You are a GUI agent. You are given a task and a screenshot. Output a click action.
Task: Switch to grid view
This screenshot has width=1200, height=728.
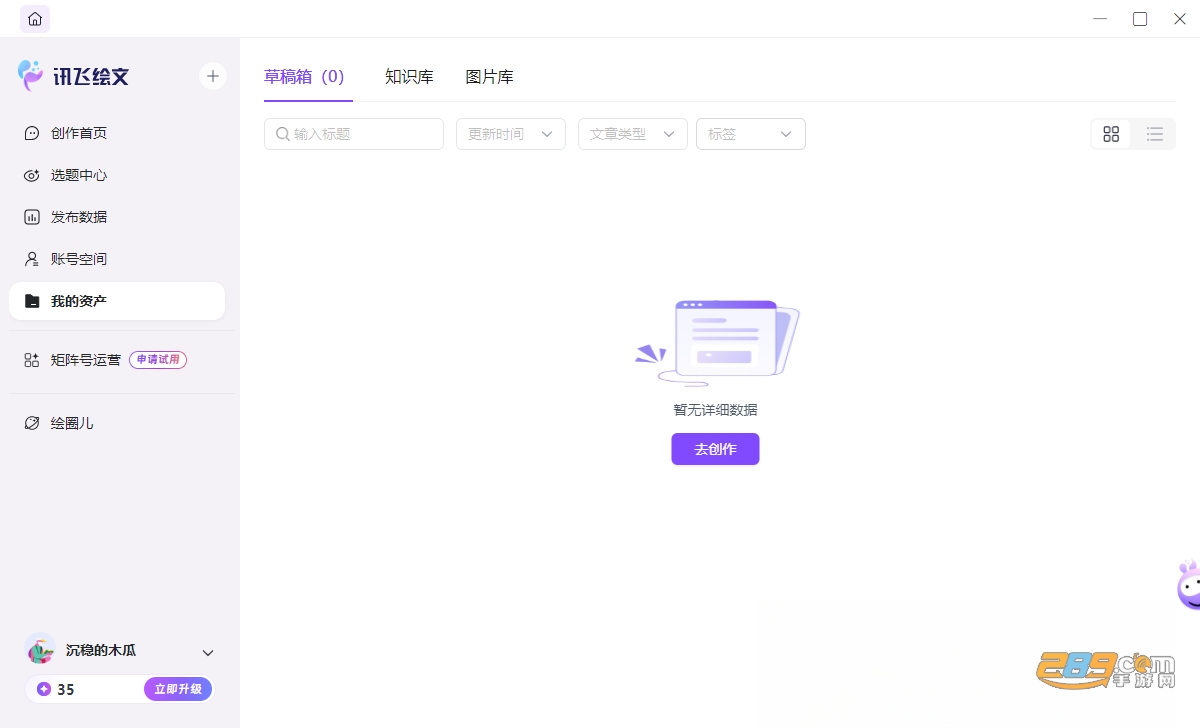[x=1111, y=134]
